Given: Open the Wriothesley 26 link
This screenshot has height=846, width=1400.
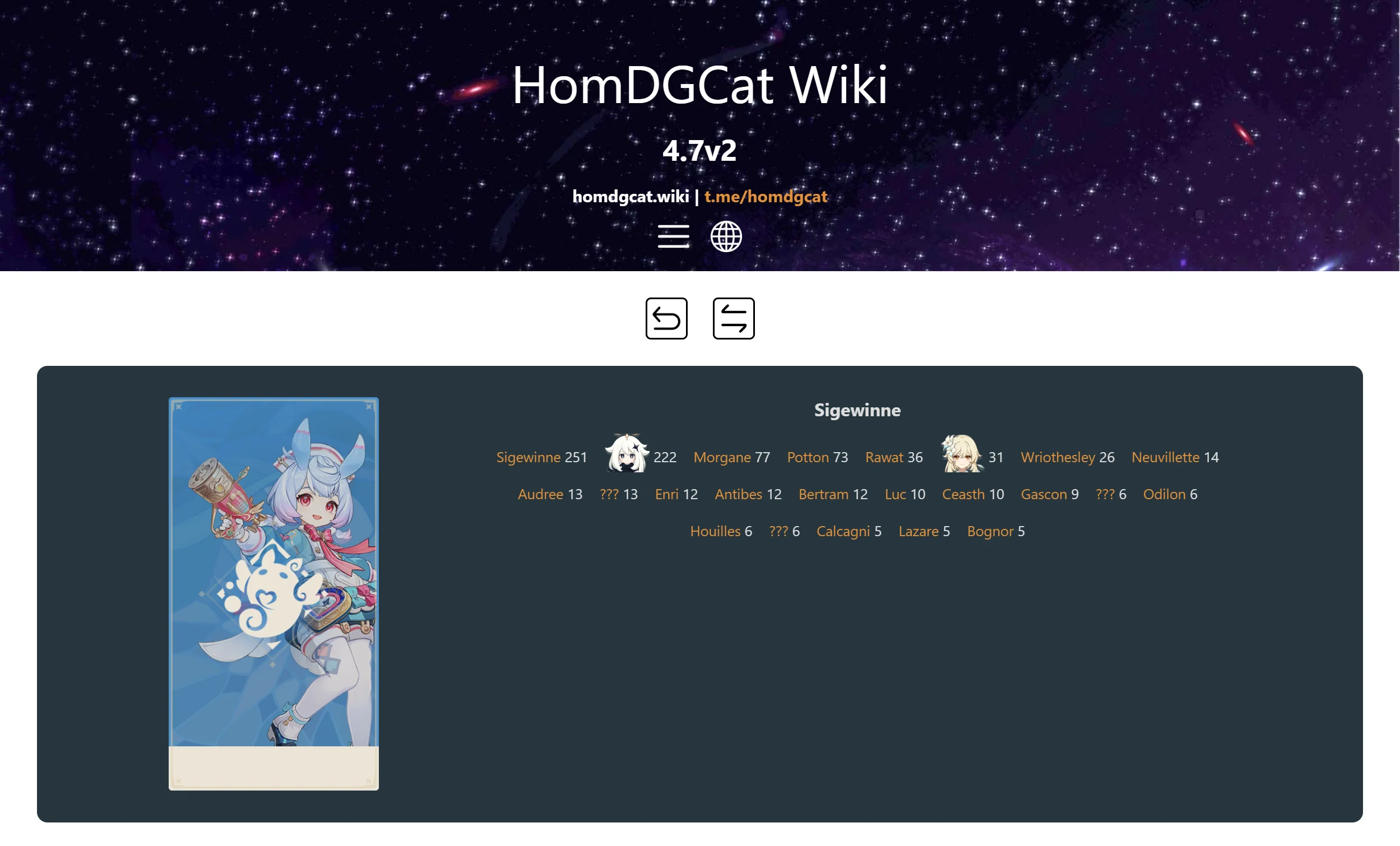Looking at the screenshot, I should 1068,457.
